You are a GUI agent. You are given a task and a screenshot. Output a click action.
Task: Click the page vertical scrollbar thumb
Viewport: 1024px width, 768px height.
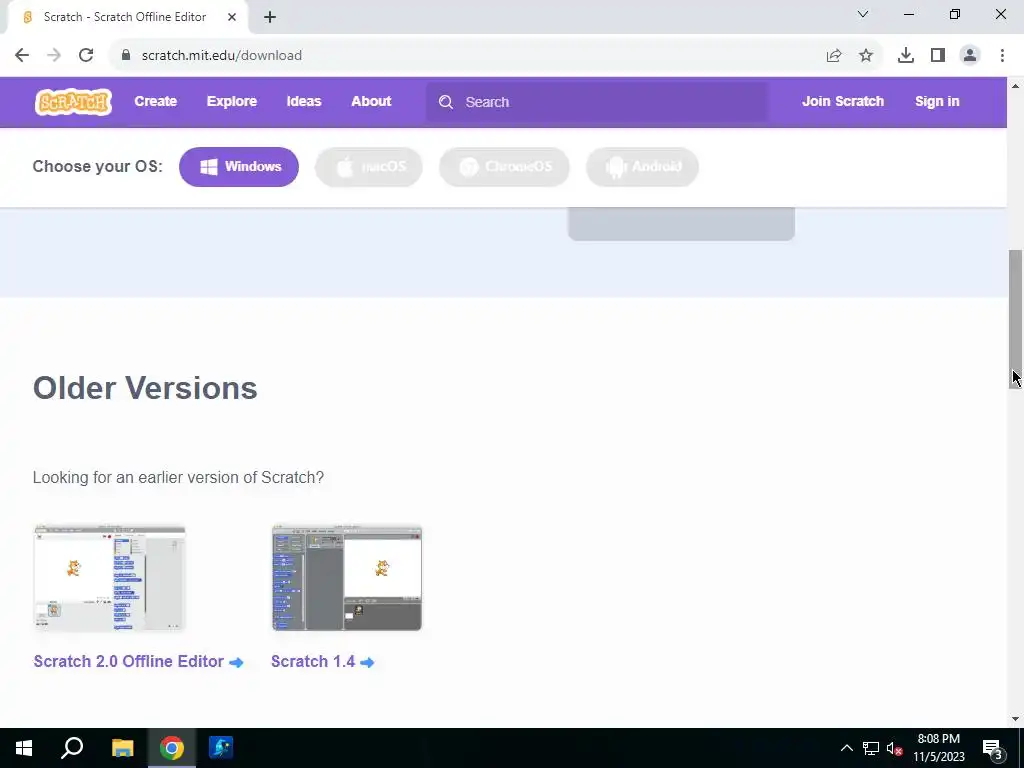pos(1016,319)
